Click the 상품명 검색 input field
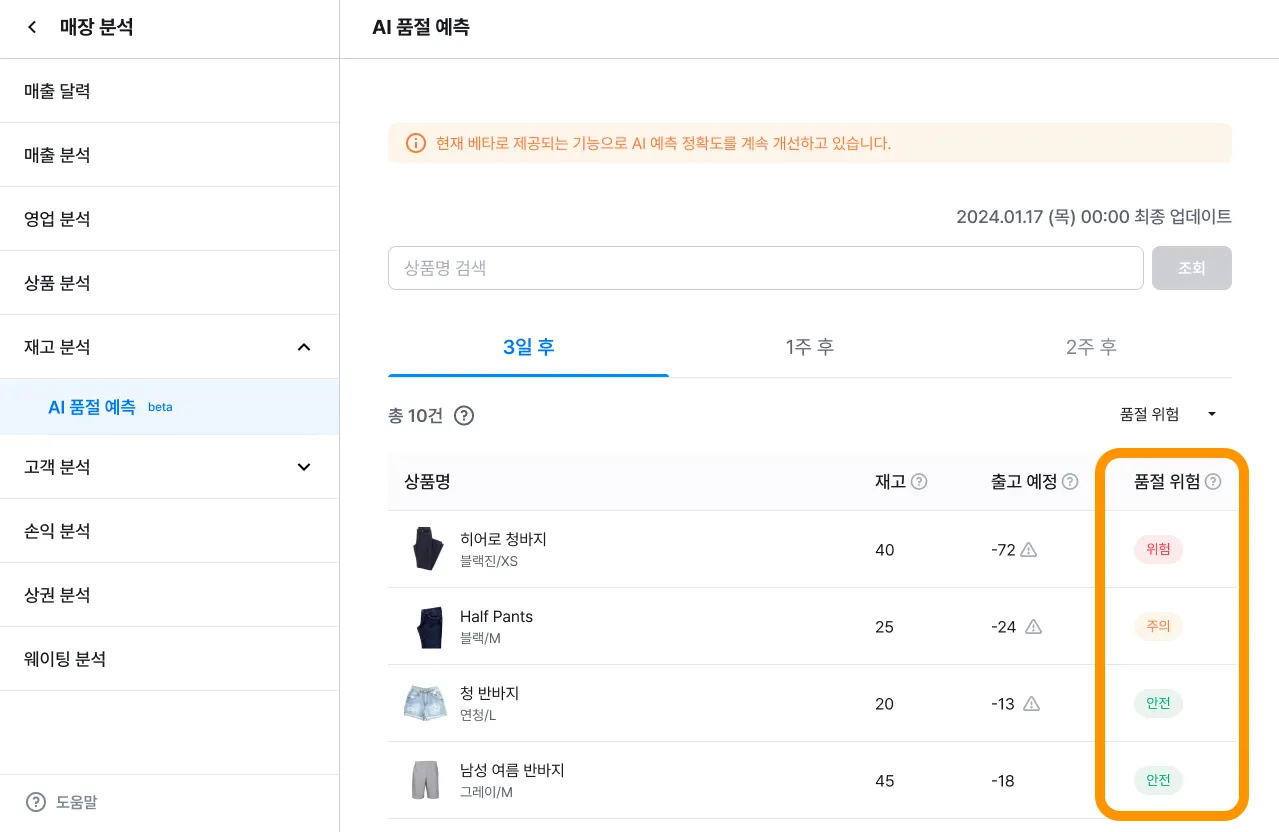Viewport: 1279px width, 832px height. click(765, 268)
